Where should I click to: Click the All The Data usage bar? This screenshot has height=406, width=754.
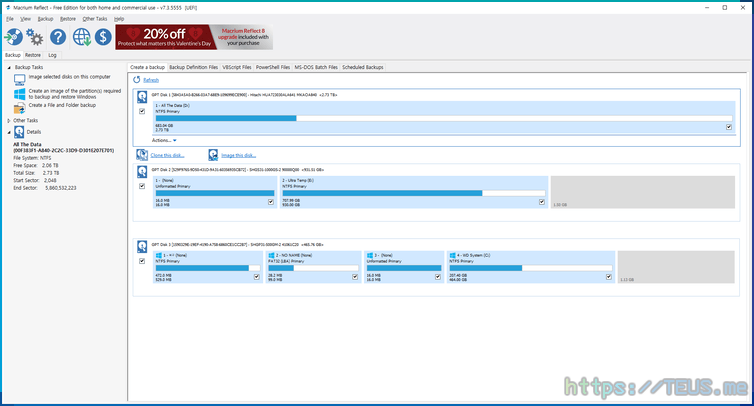click(x=443, y=118)
